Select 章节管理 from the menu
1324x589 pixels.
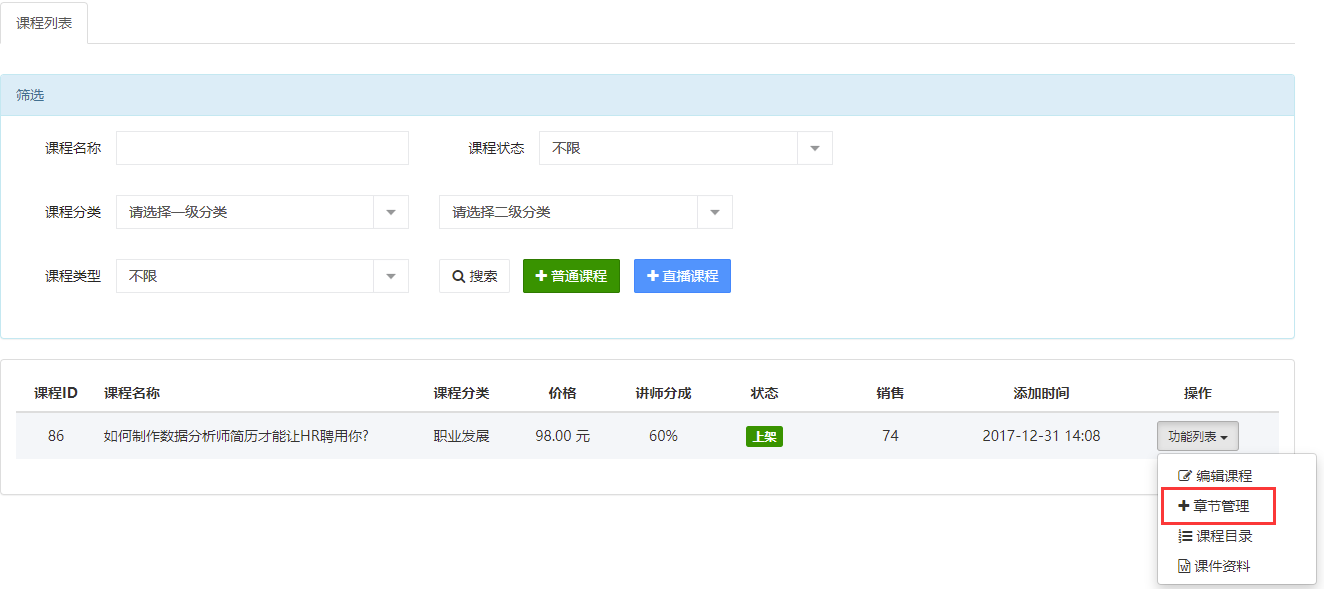1219,506
